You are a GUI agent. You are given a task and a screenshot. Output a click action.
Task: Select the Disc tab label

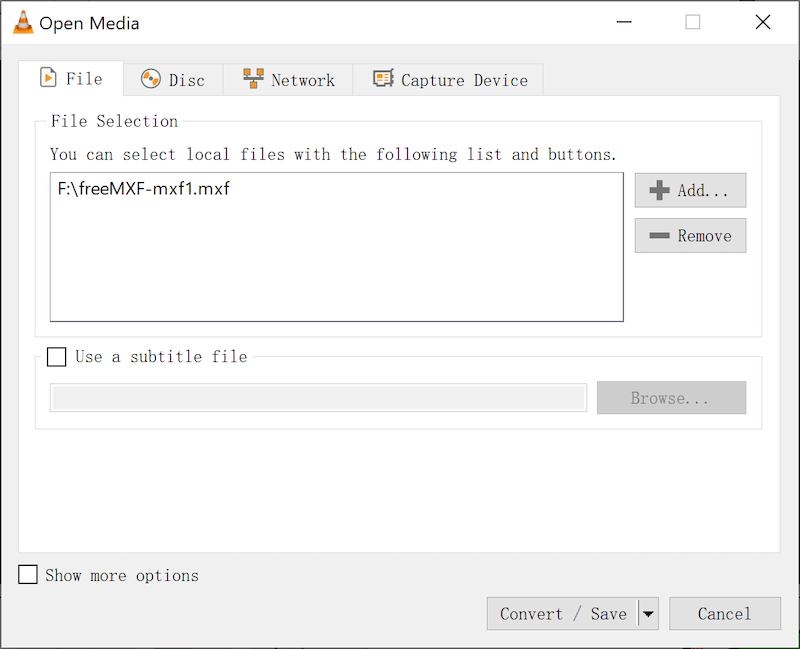click(186, 80)
